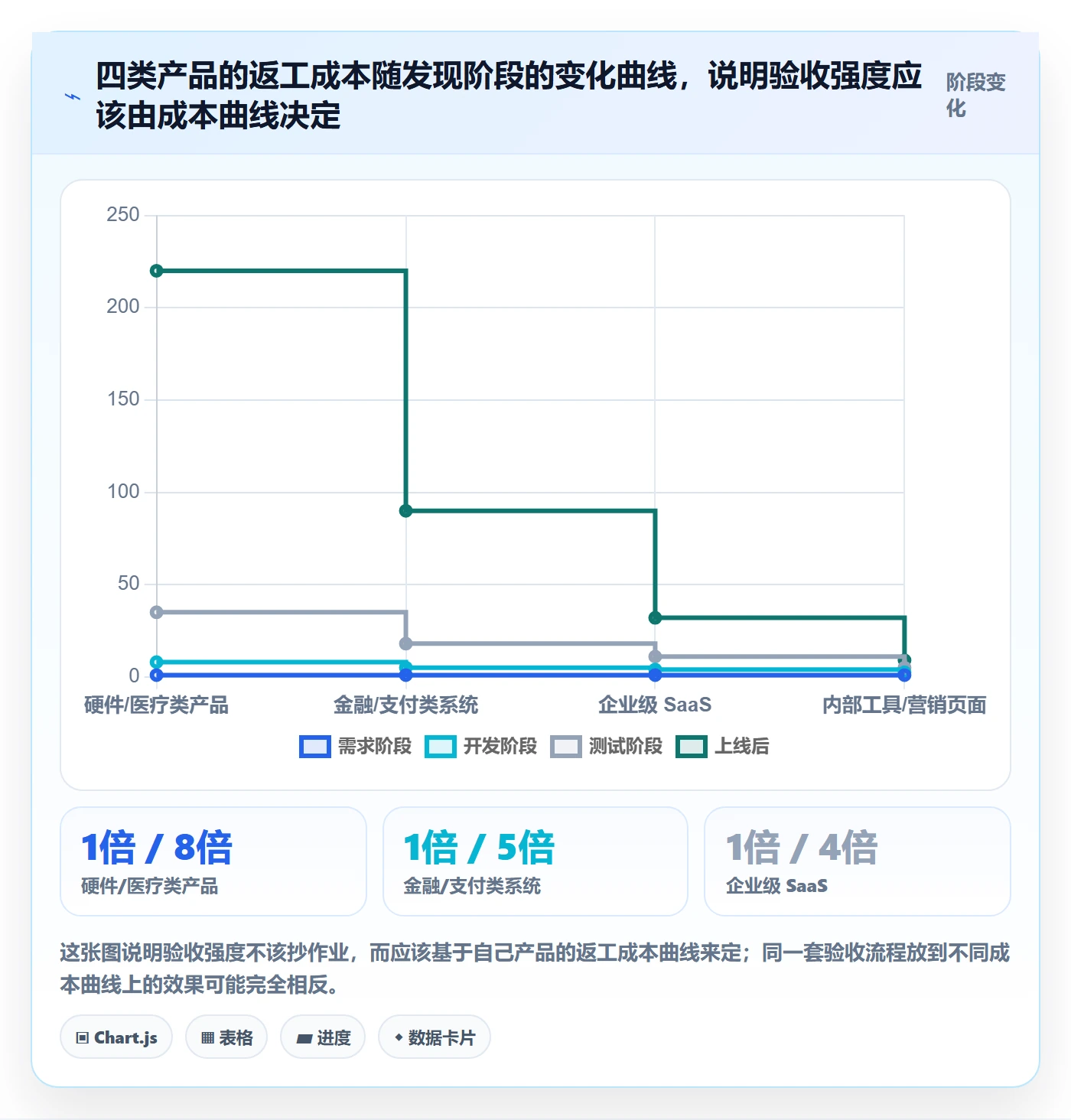Select the 1倍 / 4倍 enterprise SaaS data card
The image size is (1071, 1120).
(x=858, y=861)
